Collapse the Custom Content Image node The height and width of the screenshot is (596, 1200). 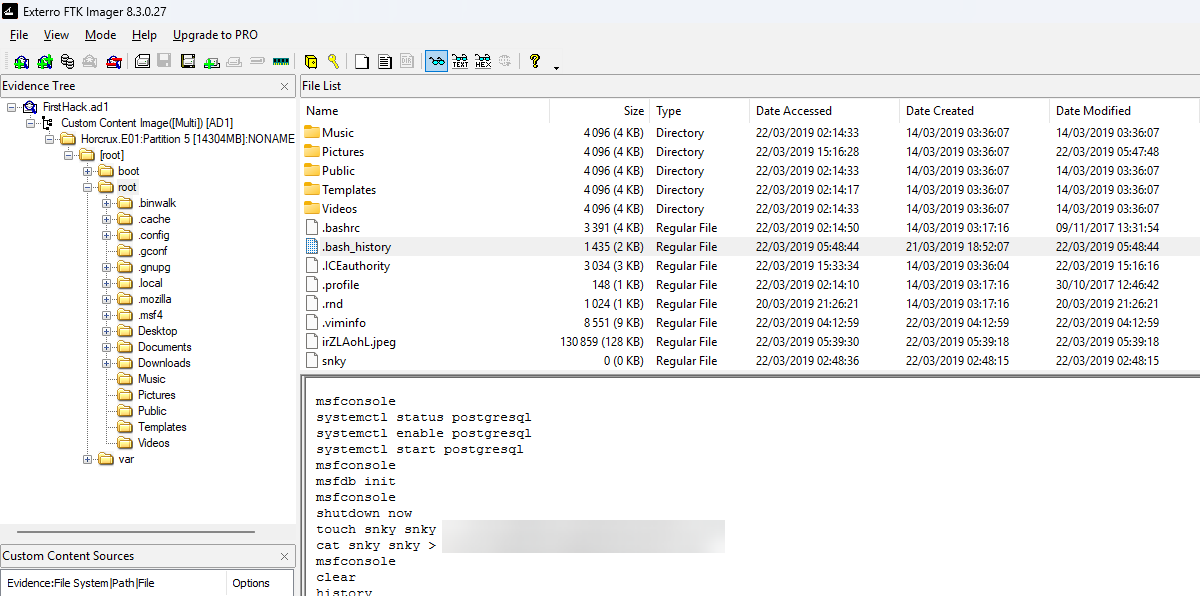point(29,123)
